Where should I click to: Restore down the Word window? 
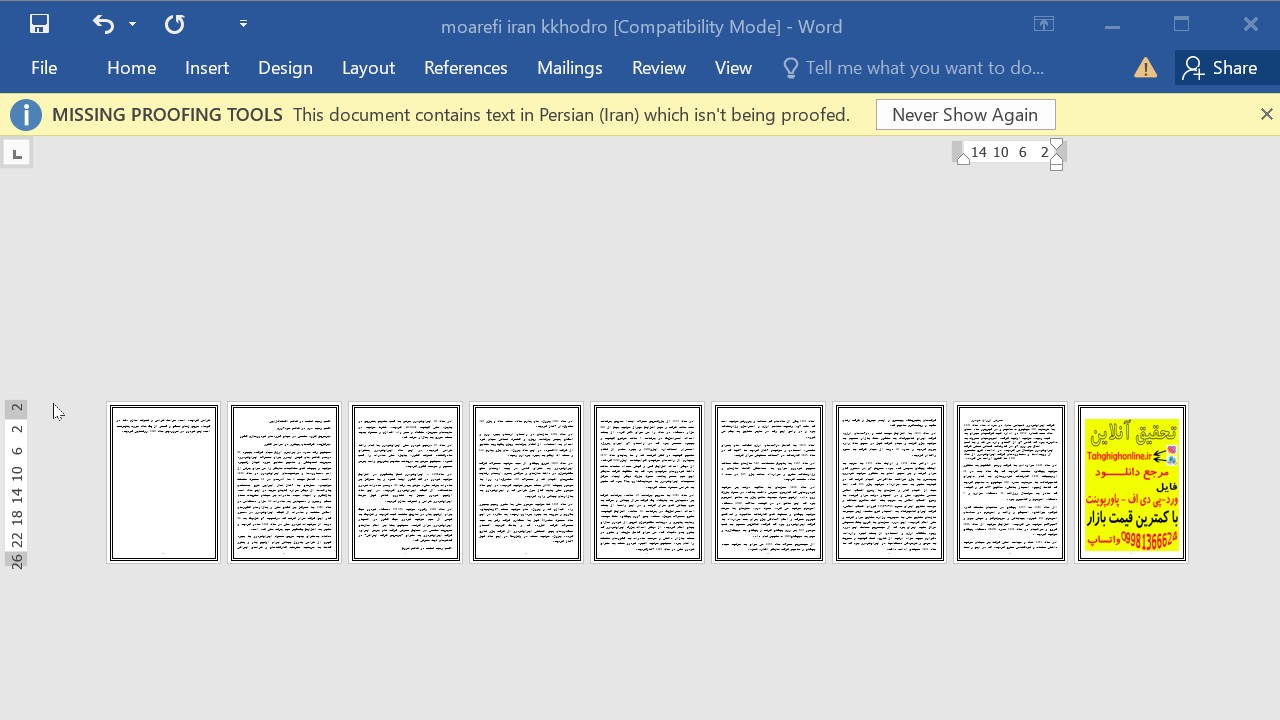click(x=1182, y=25)
